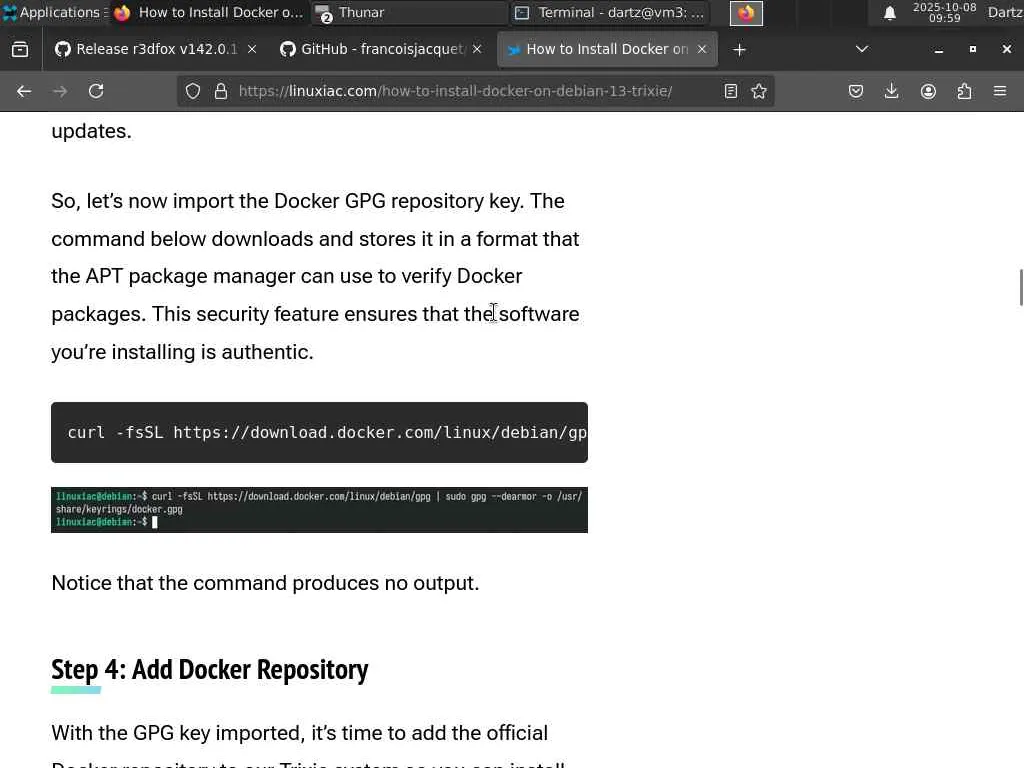Click the forward navigation arrow

[60, 91]
